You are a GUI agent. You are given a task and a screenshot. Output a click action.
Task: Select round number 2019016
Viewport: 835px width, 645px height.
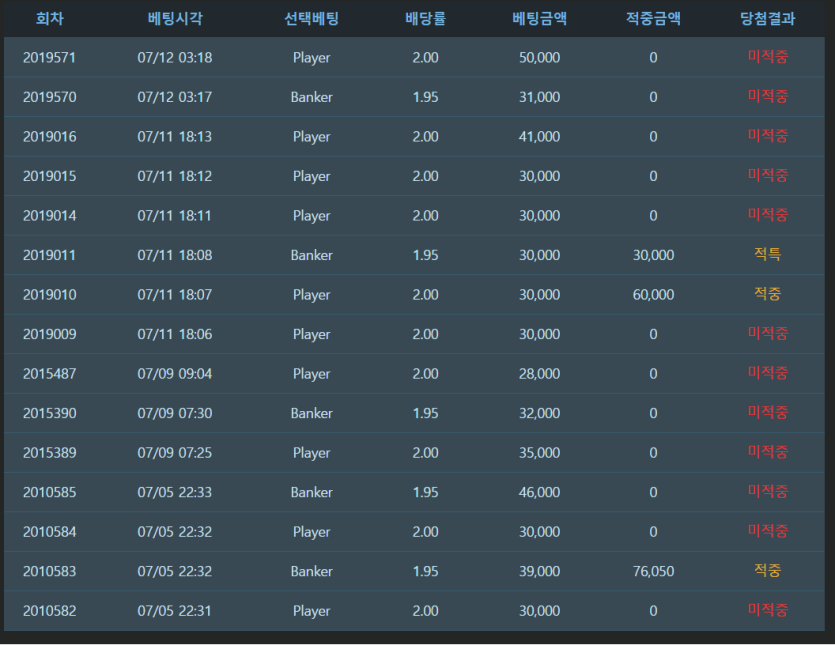(x=50, y=136)
